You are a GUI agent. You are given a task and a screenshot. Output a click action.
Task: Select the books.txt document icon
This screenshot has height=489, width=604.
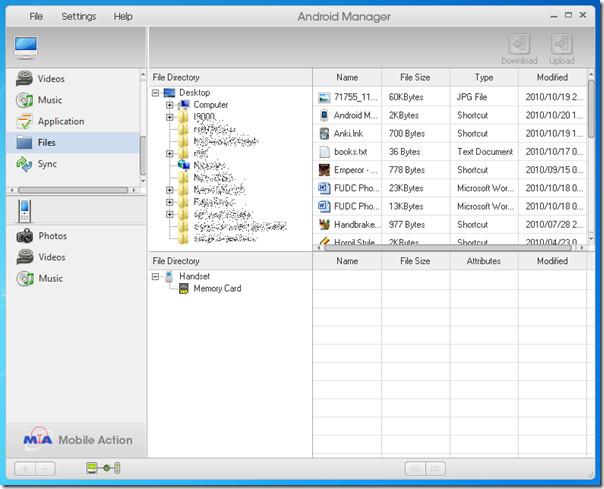coord(324,152)
